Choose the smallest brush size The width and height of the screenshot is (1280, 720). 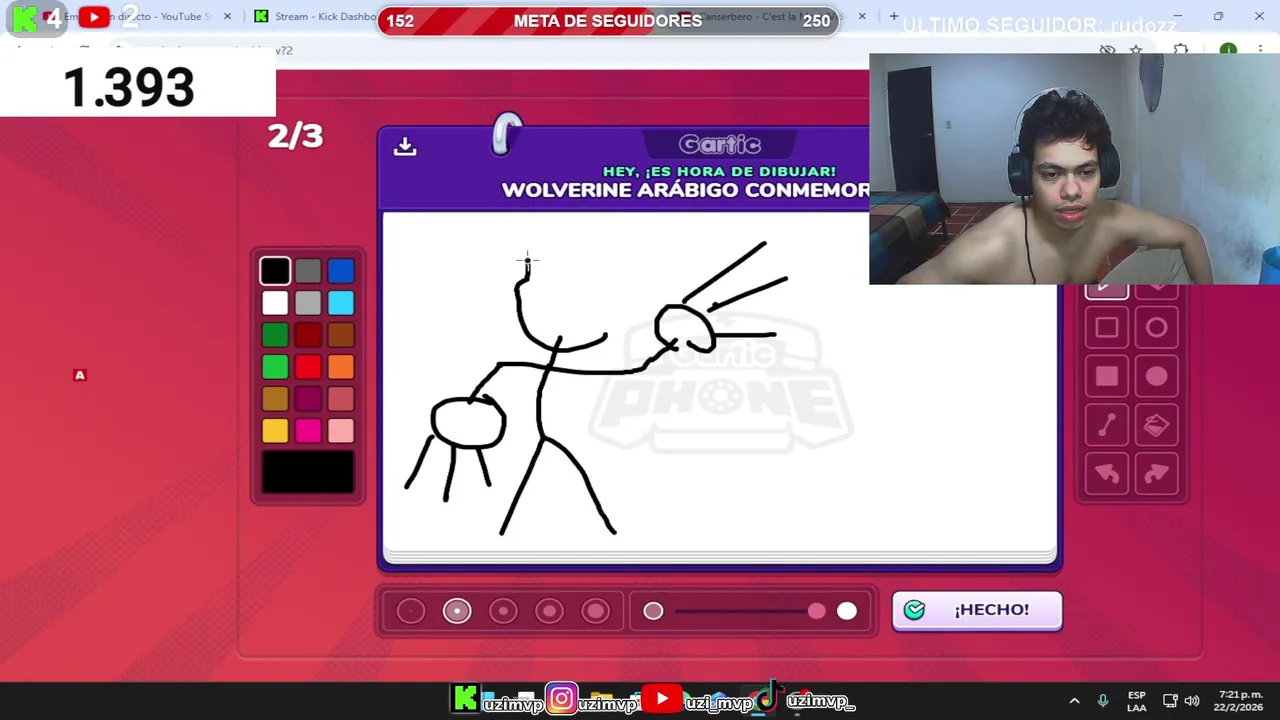(x=411, y=611)
